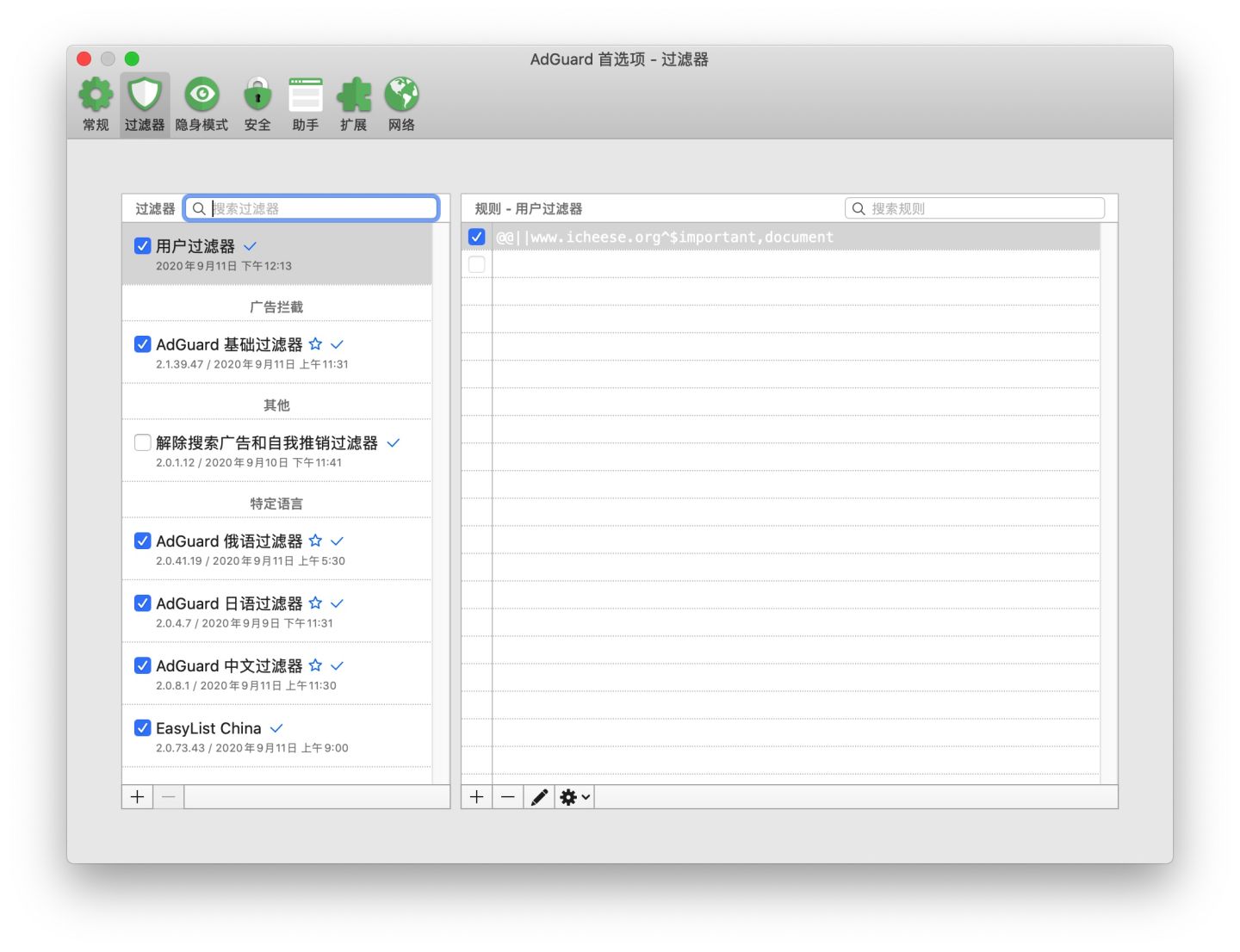Select the 过滤器 shield toolbar icon
Screen dimensions: 1240x952
(145, 94)
